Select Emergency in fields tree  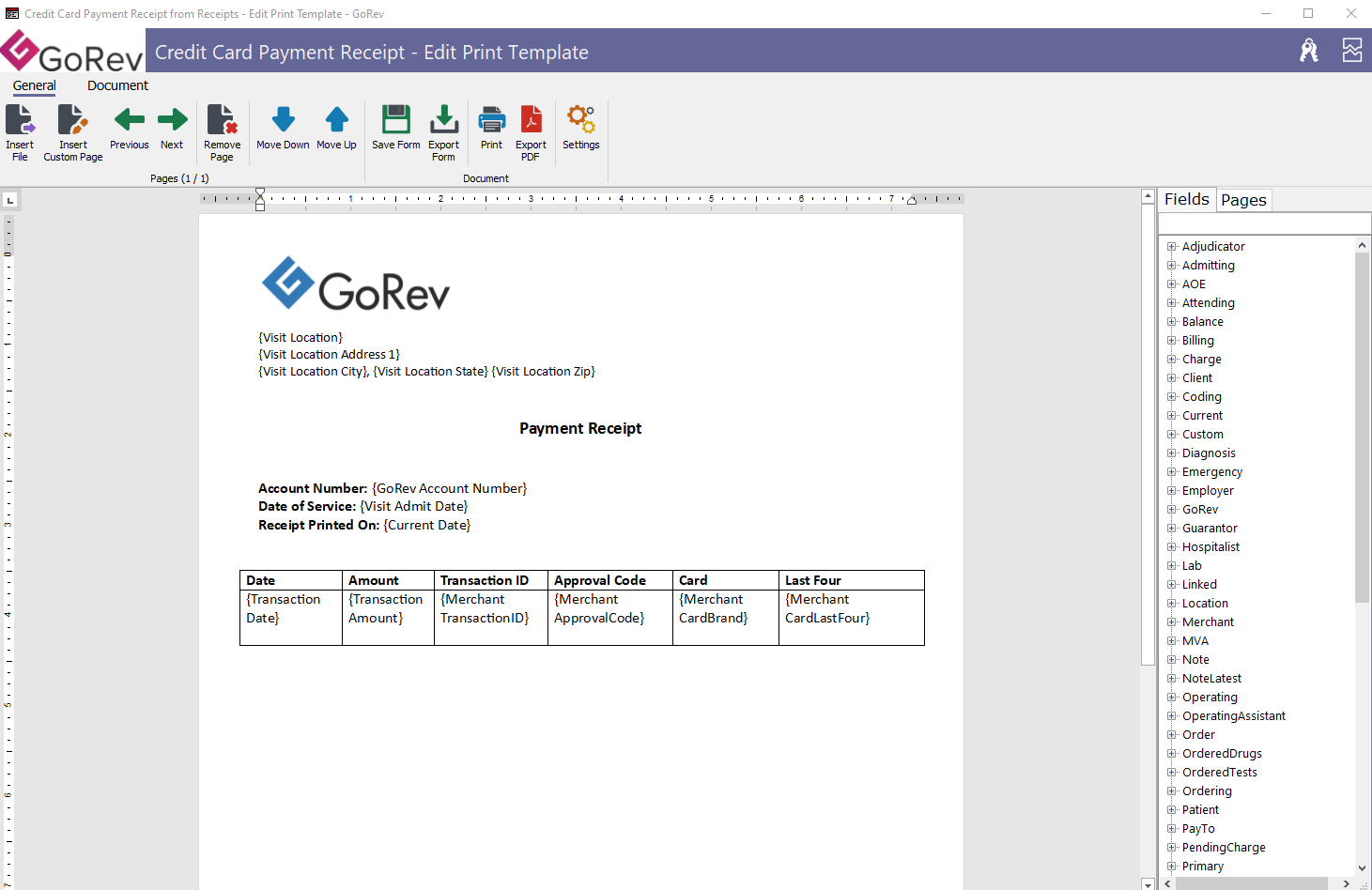click(x=1212, y=472)
